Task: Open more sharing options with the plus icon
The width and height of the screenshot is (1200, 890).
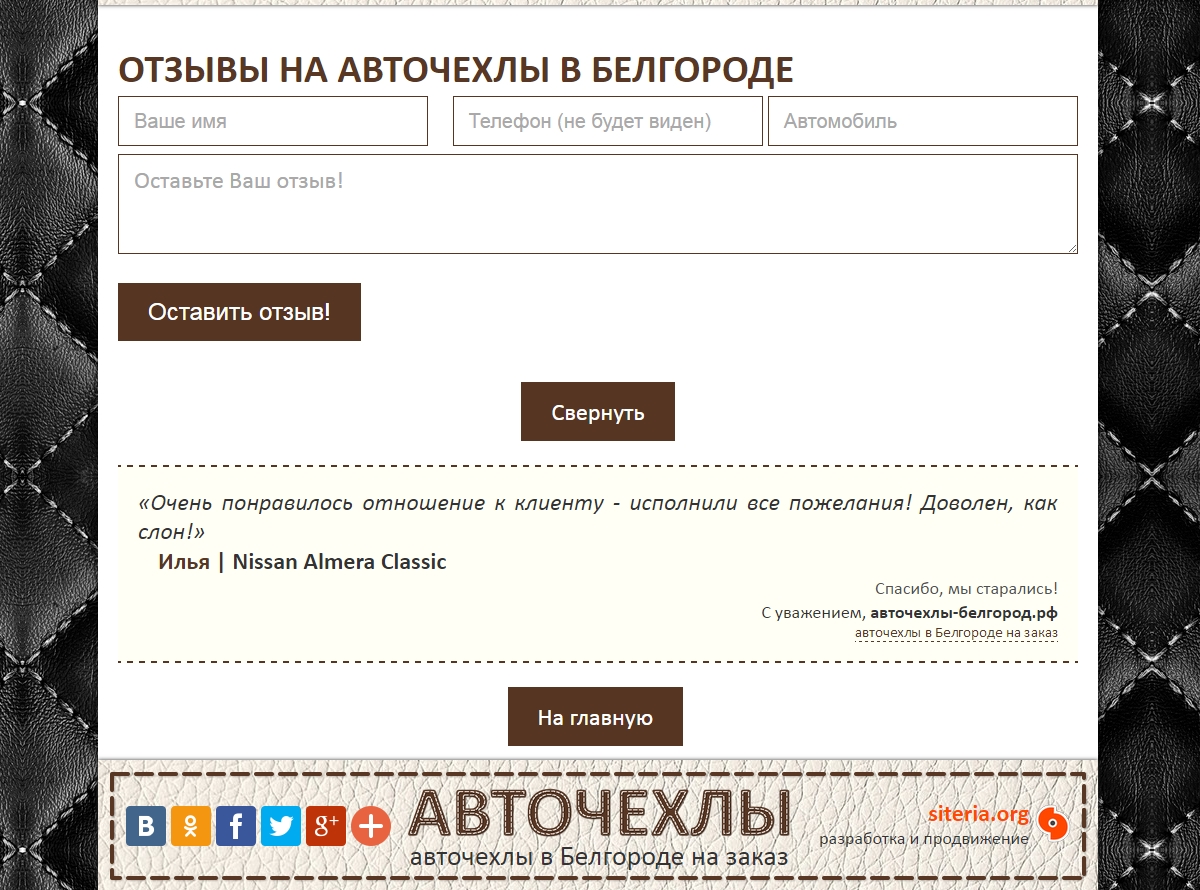Action: tap(371, 826)
